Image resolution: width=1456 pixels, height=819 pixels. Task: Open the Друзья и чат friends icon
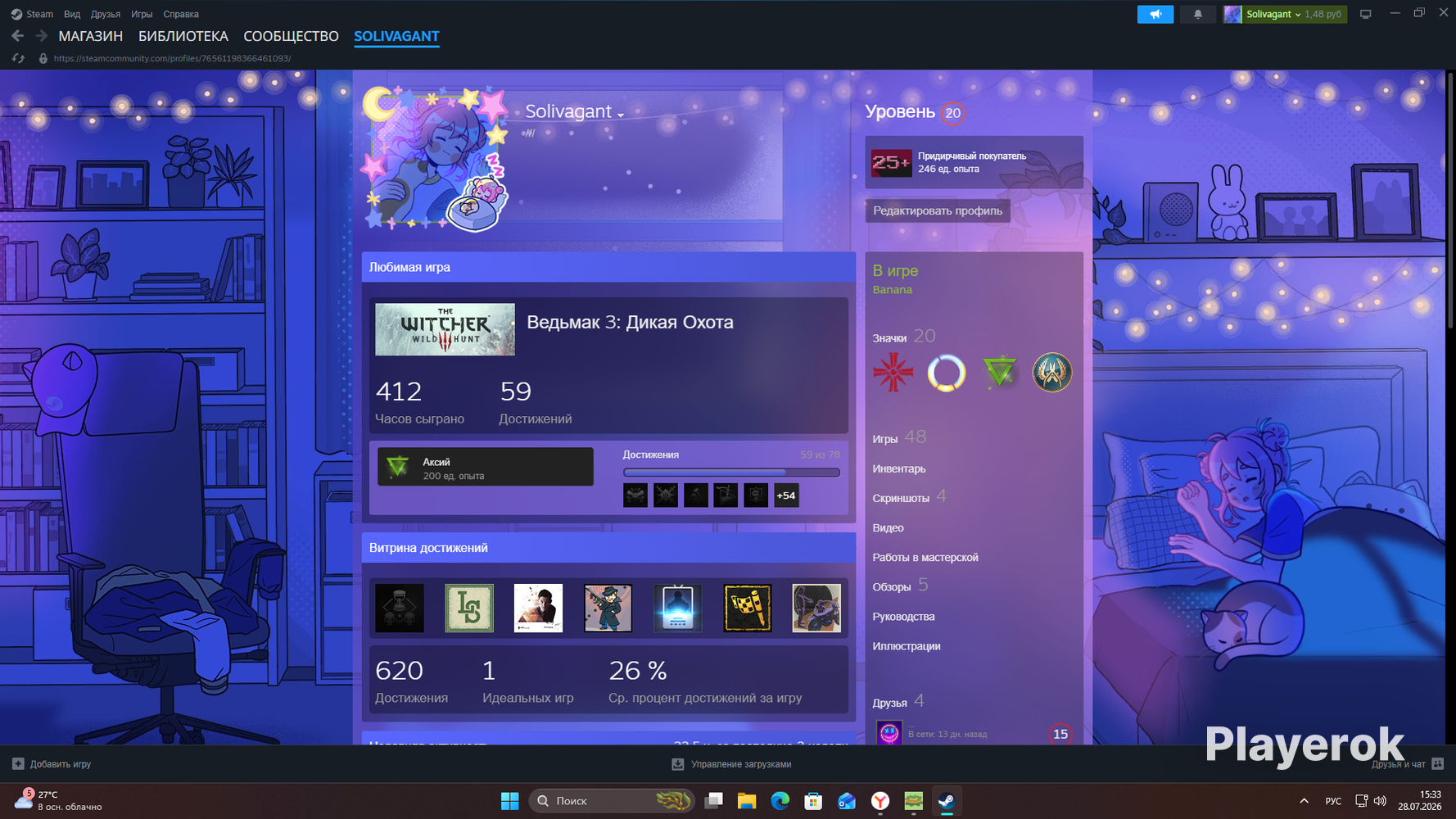(x=1437, y=764)
